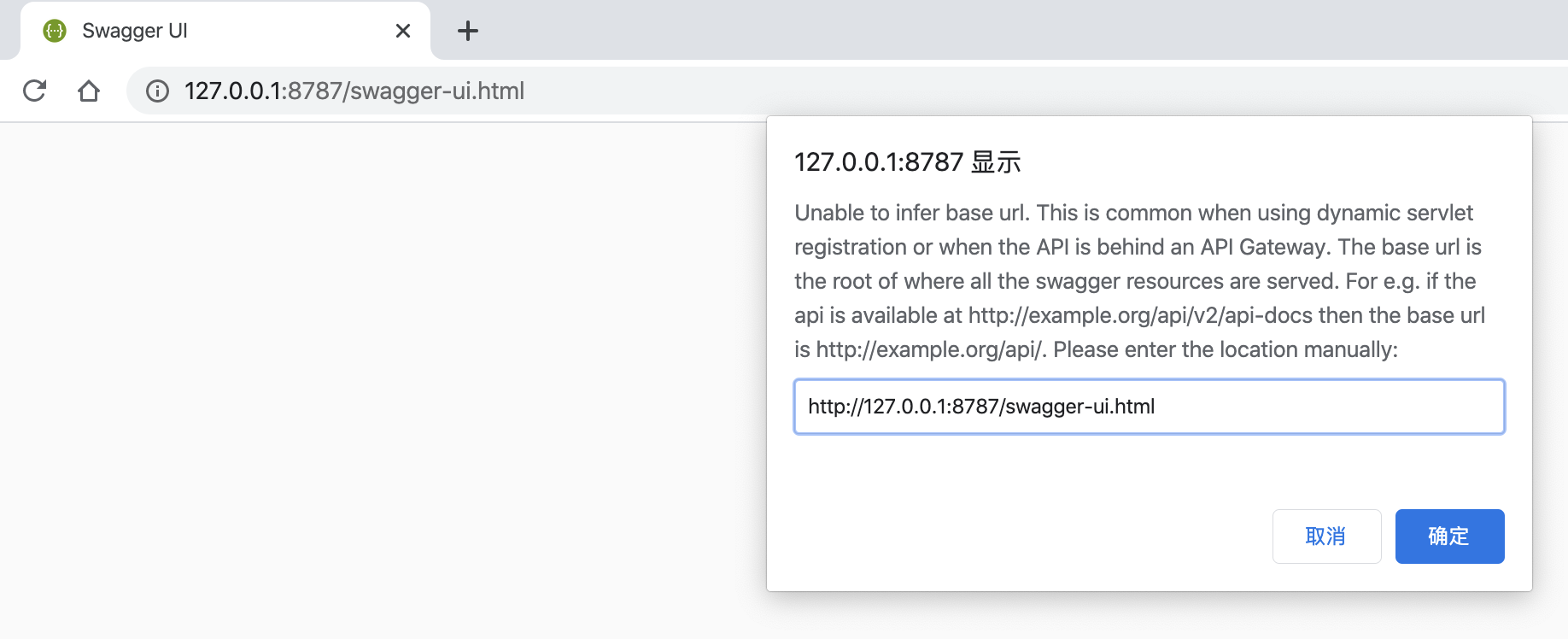Open the site information icon
Image resolution: width=1568 pixels, height=639 pixels.
click(x=157, y=91)
